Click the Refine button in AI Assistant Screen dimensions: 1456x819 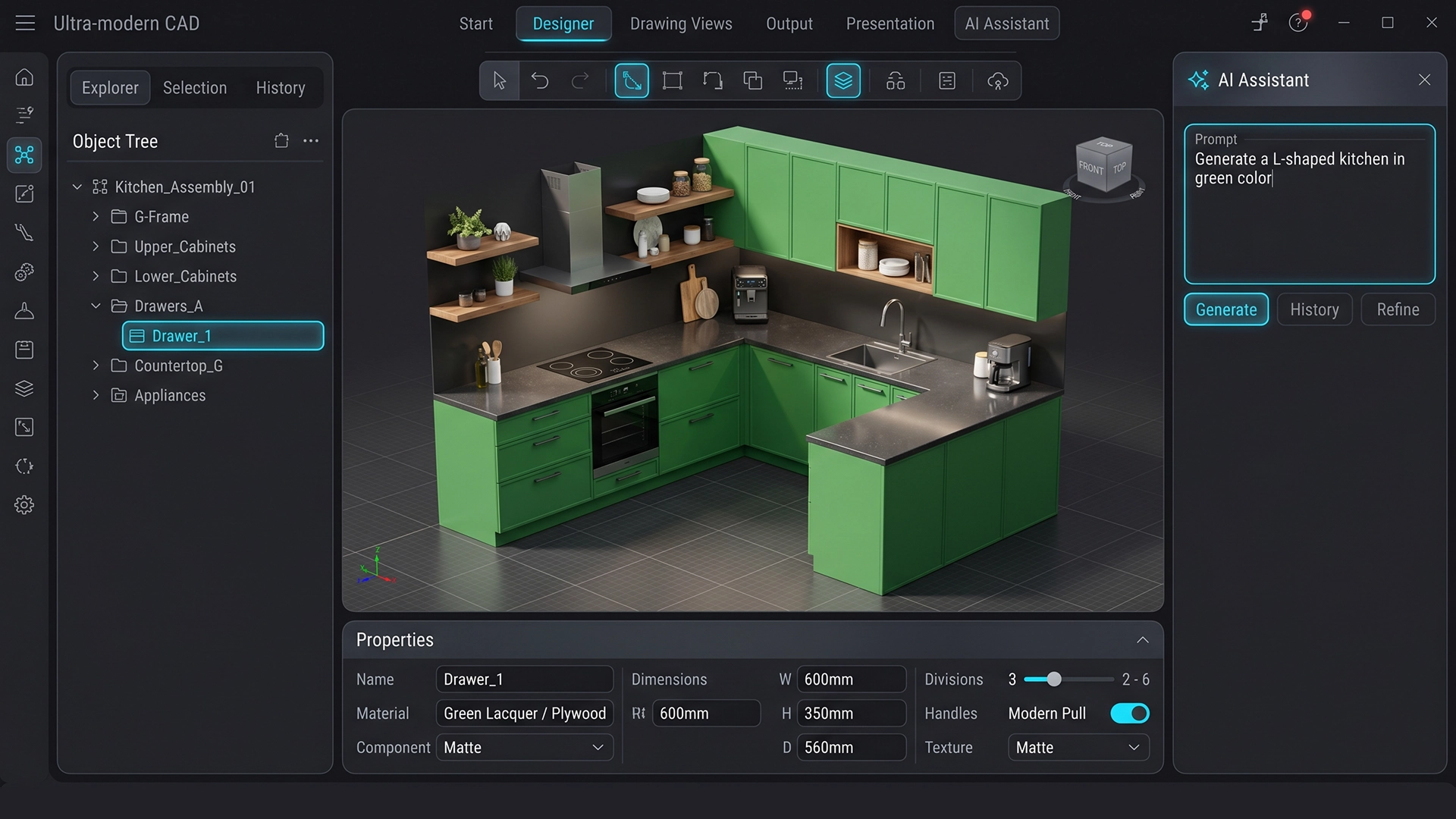coord(1398,309)
